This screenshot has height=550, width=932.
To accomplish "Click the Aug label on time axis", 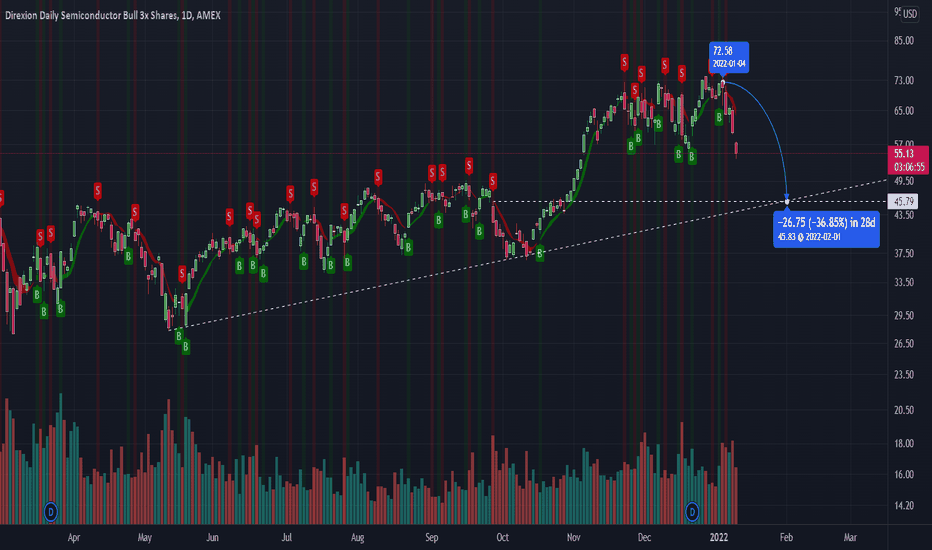I will pyautogui.click(x=357, y=538).
